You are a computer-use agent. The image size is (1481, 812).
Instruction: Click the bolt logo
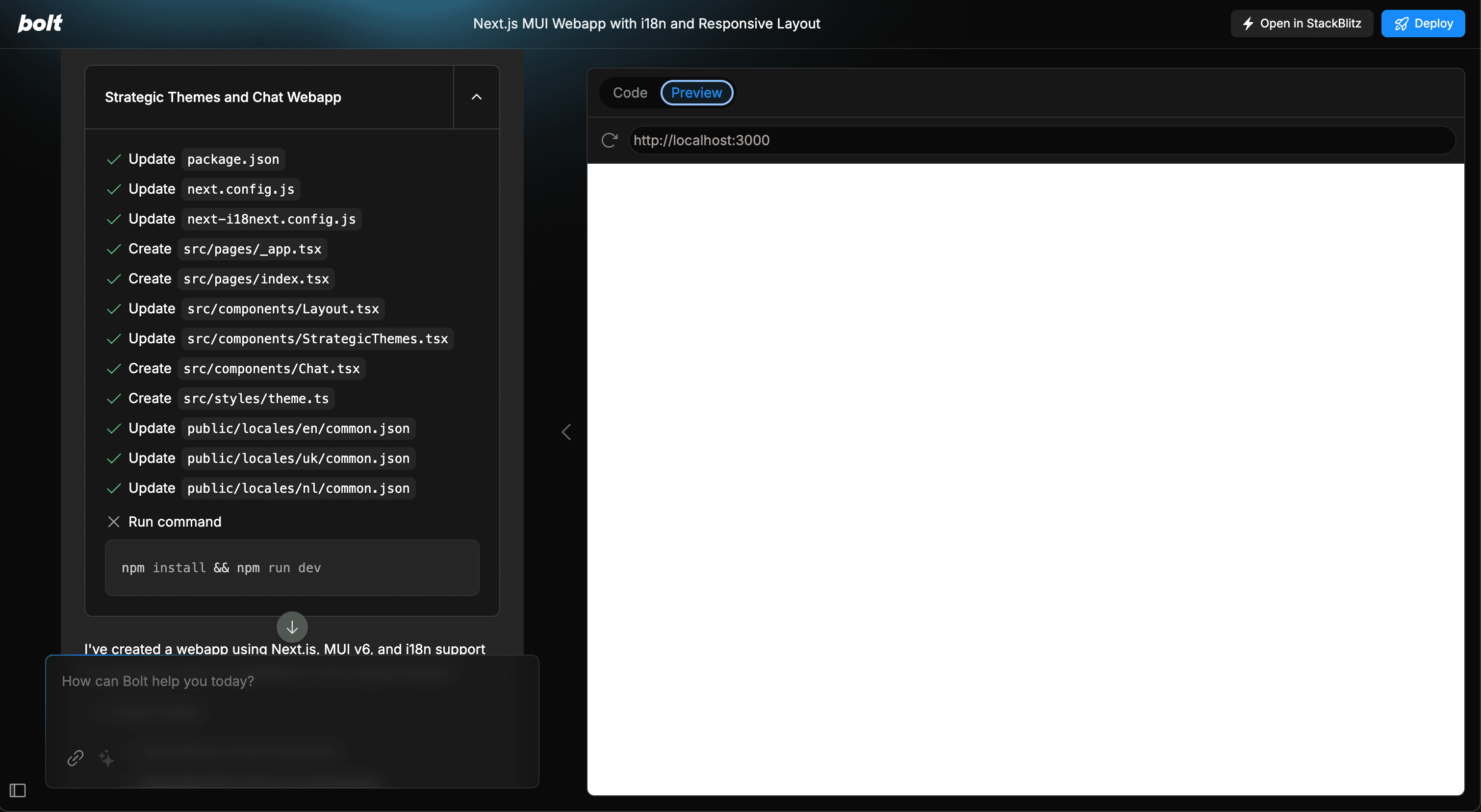[40, 23]
